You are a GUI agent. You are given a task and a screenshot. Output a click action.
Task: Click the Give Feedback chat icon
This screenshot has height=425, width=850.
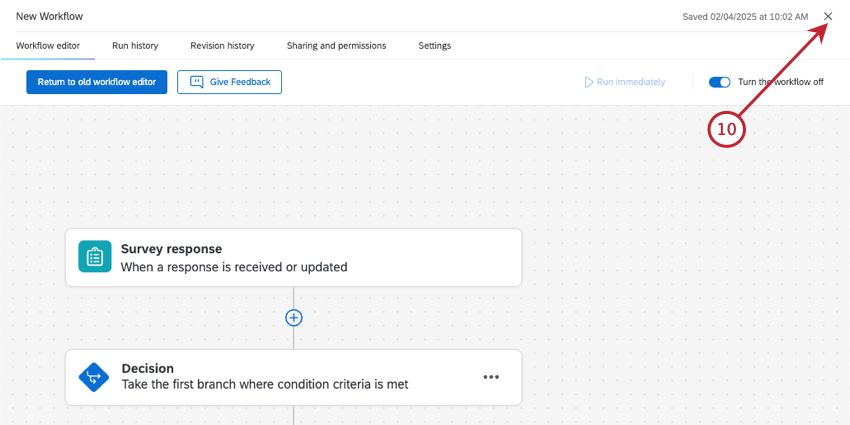[197, 82]
